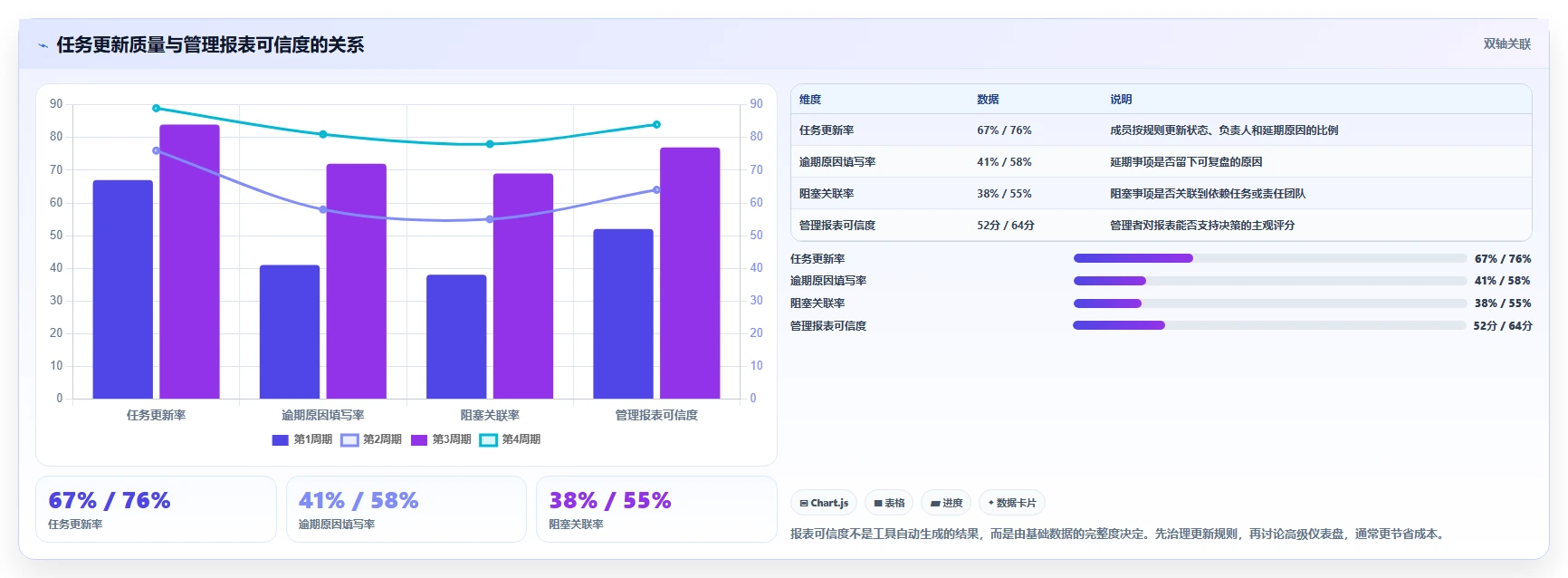1568x578 pixels.
Task: Click 阻塞关联率 in the table's 维度 column
Action: [x=827, y=194]
